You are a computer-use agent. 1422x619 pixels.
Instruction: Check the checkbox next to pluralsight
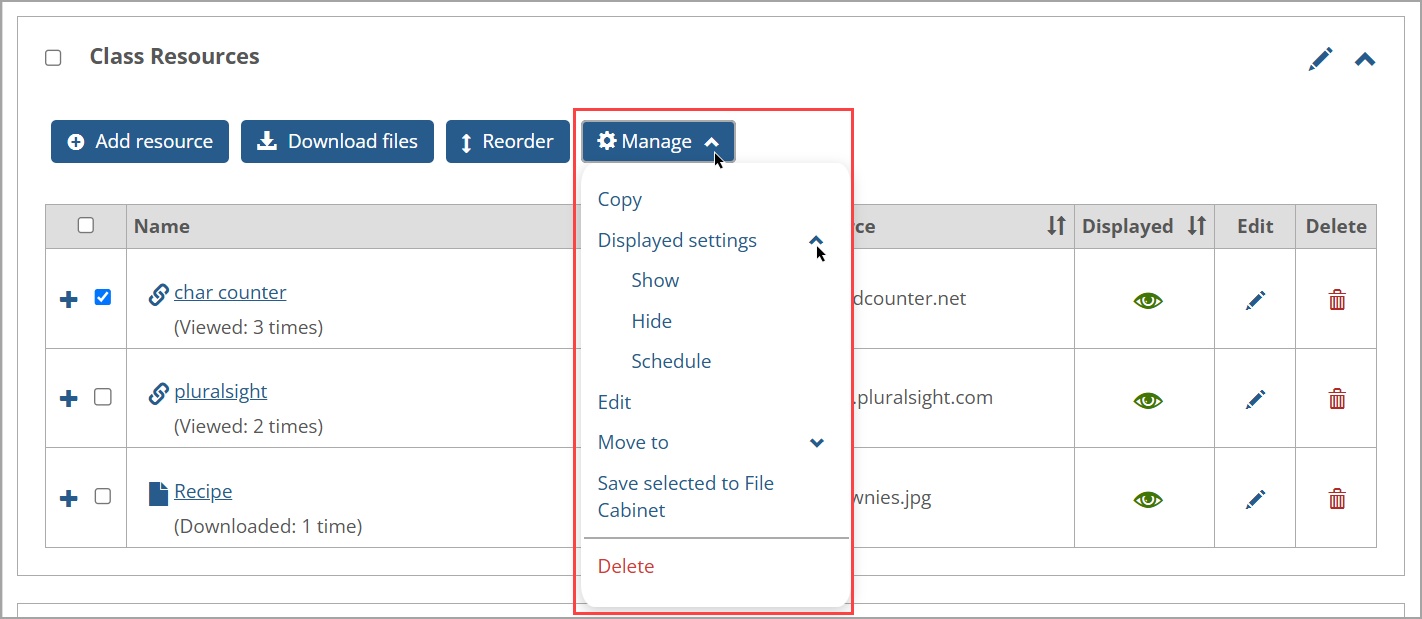pos(102,397)
